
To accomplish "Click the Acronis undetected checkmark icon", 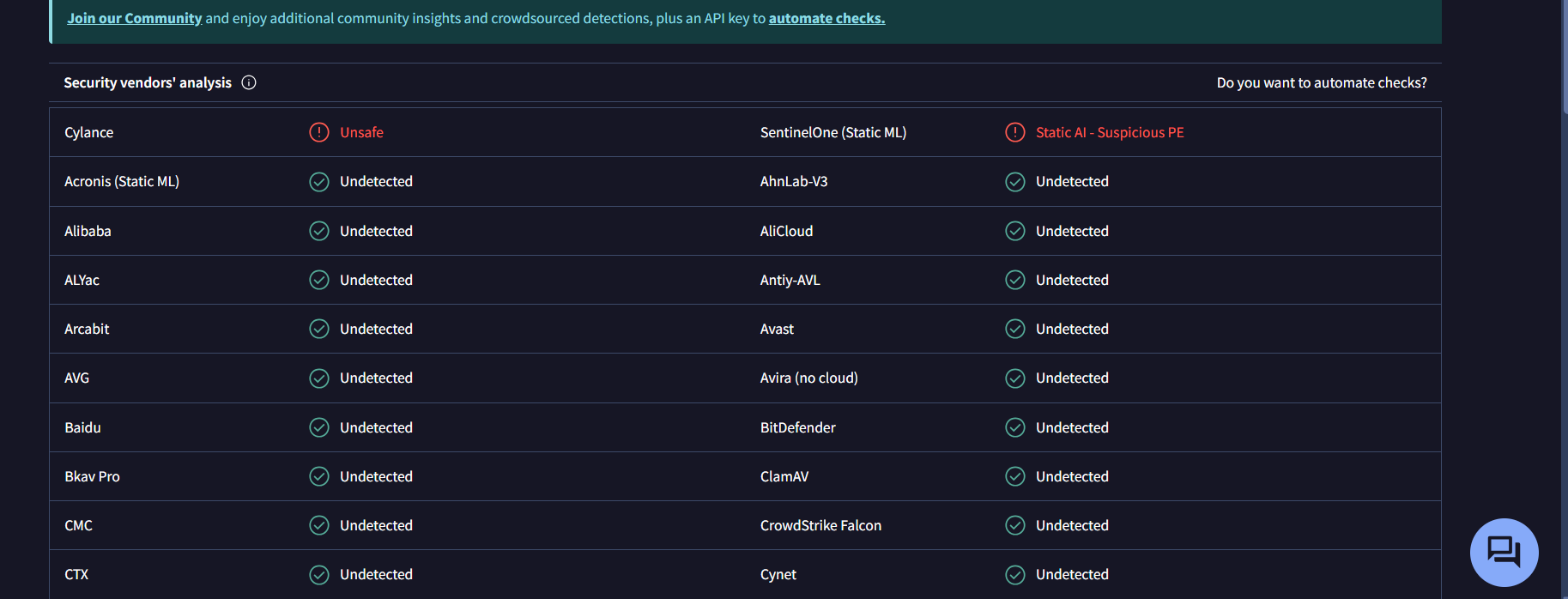I will click(319, 182).
